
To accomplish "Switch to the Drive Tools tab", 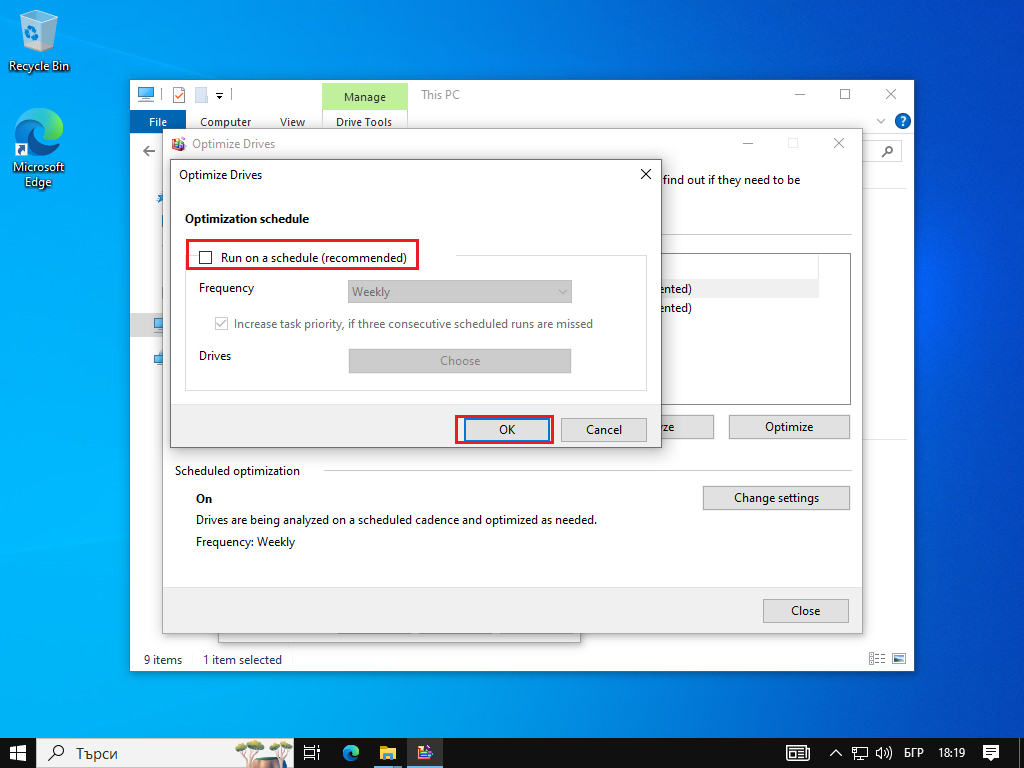I will [x=364, y=122].
